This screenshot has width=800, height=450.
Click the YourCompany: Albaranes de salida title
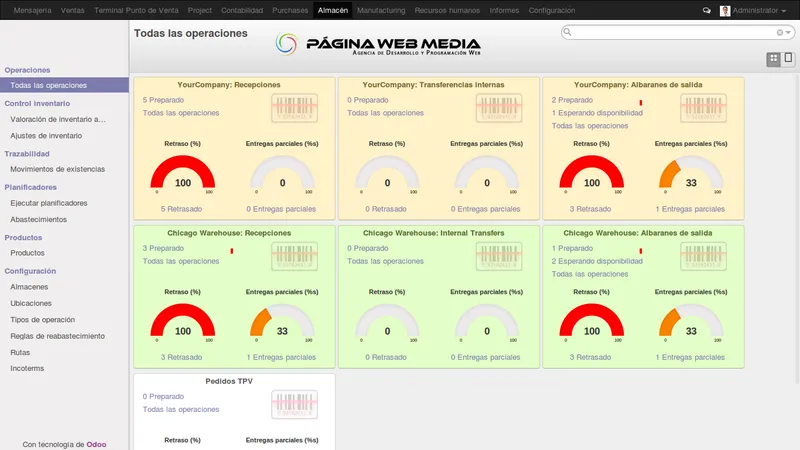(638, 85)
